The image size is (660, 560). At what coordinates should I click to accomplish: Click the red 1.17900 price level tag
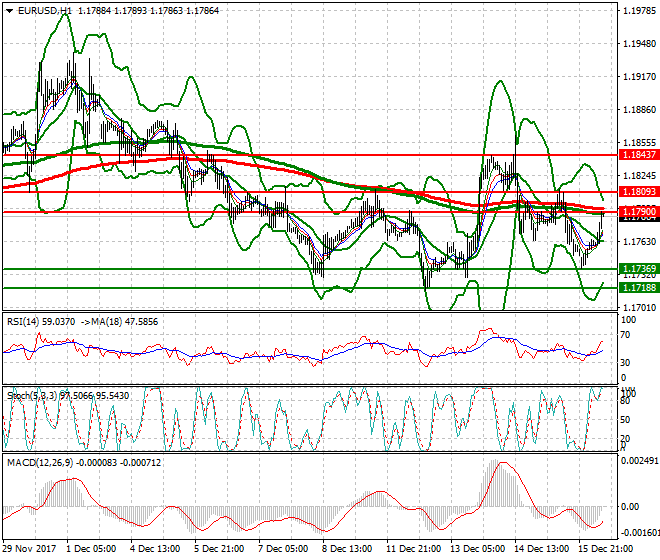[x=637, y=212]
